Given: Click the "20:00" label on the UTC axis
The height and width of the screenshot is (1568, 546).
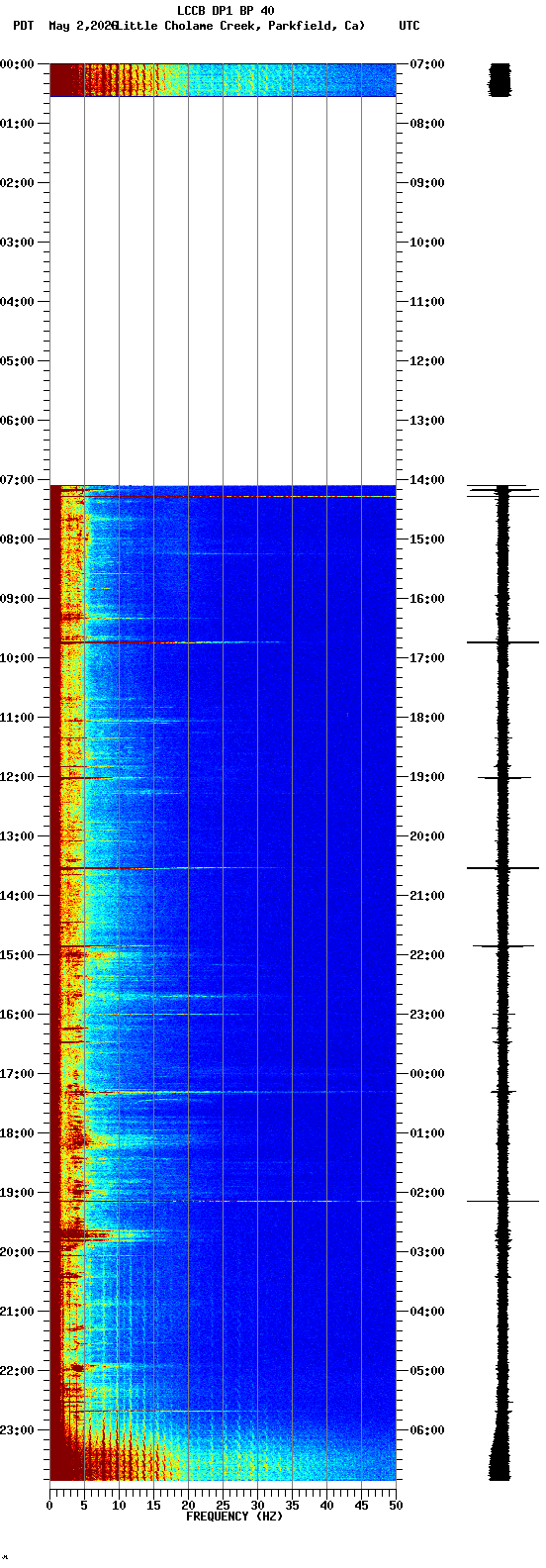Looking at the screenshot, I should (x=426, y=836).
